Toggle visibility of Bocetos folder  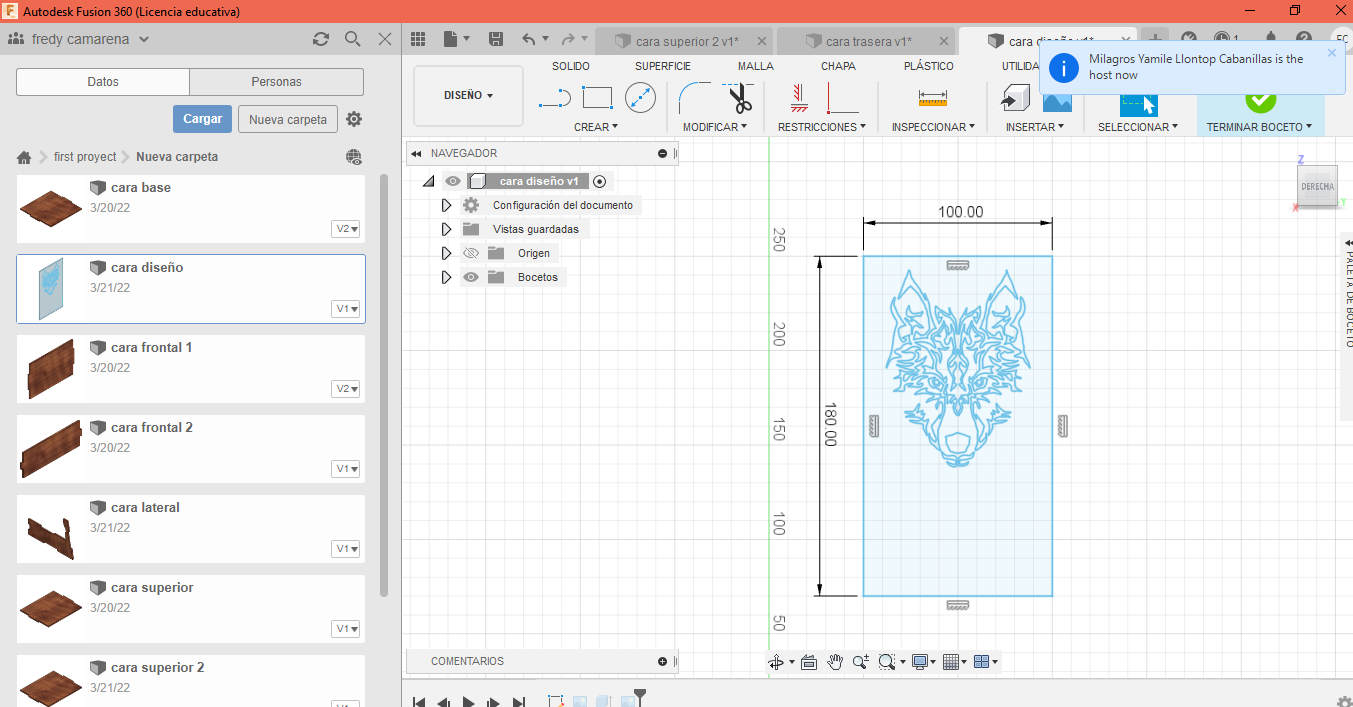(471, 277)
